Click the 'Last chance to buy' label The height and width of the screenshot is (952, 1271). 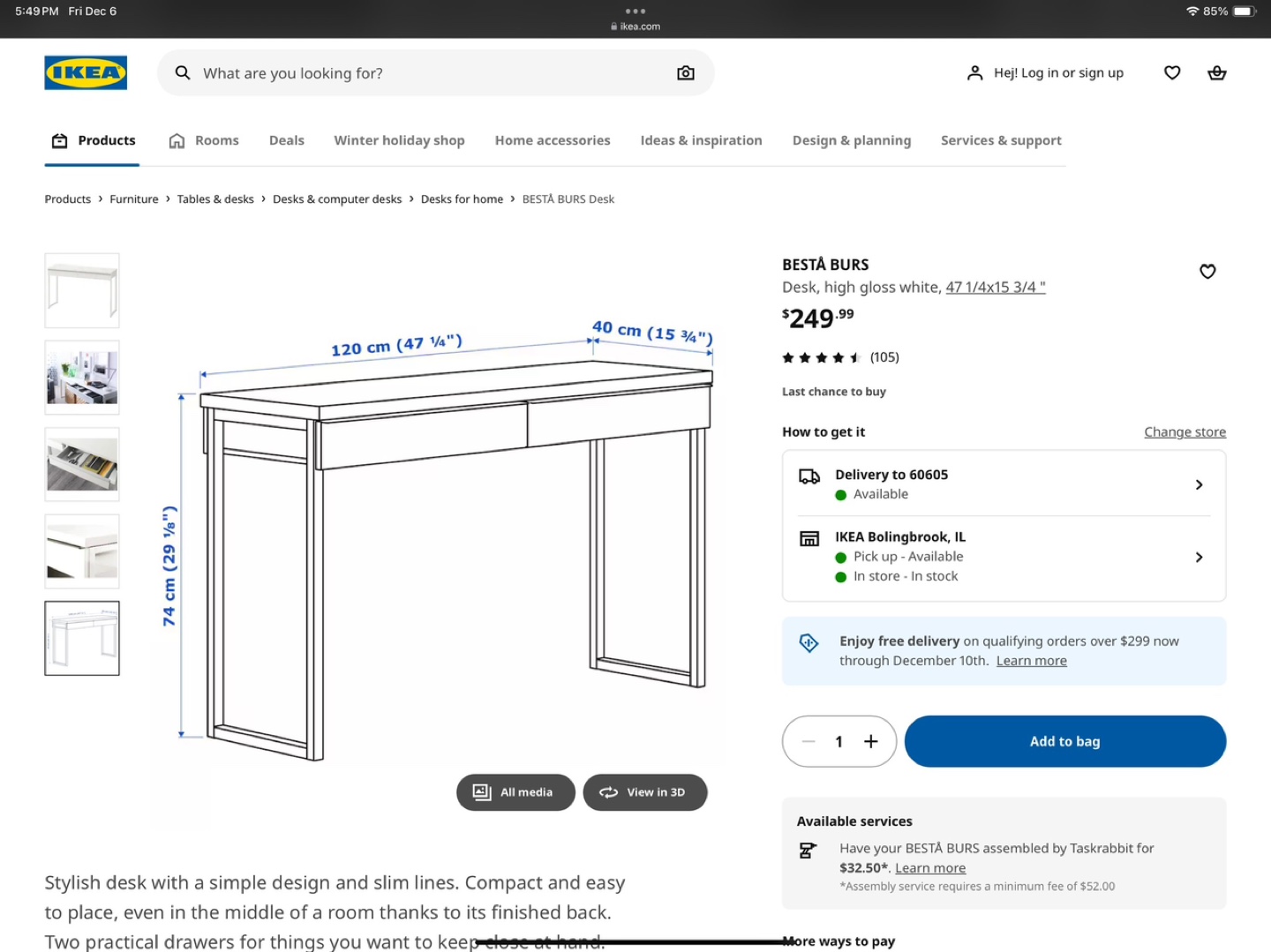(x=834, y=392)
